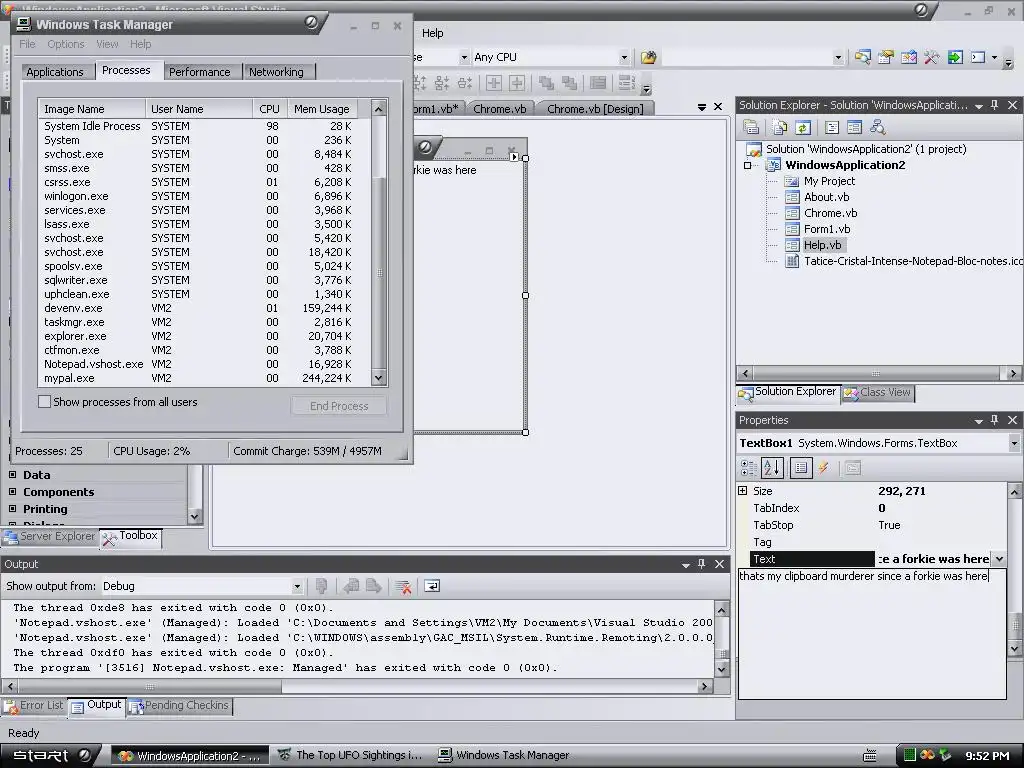Switch to The Top UFO Sightings taskbar window
The height and width of the screenshot is (768, 1024).
(351, 755)
